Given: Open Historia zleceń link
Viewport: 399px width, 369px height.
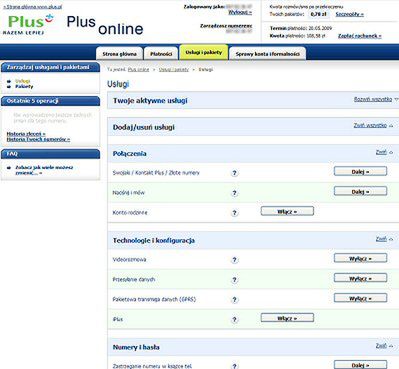Looking at the screenshot, I should pos(26,134).
